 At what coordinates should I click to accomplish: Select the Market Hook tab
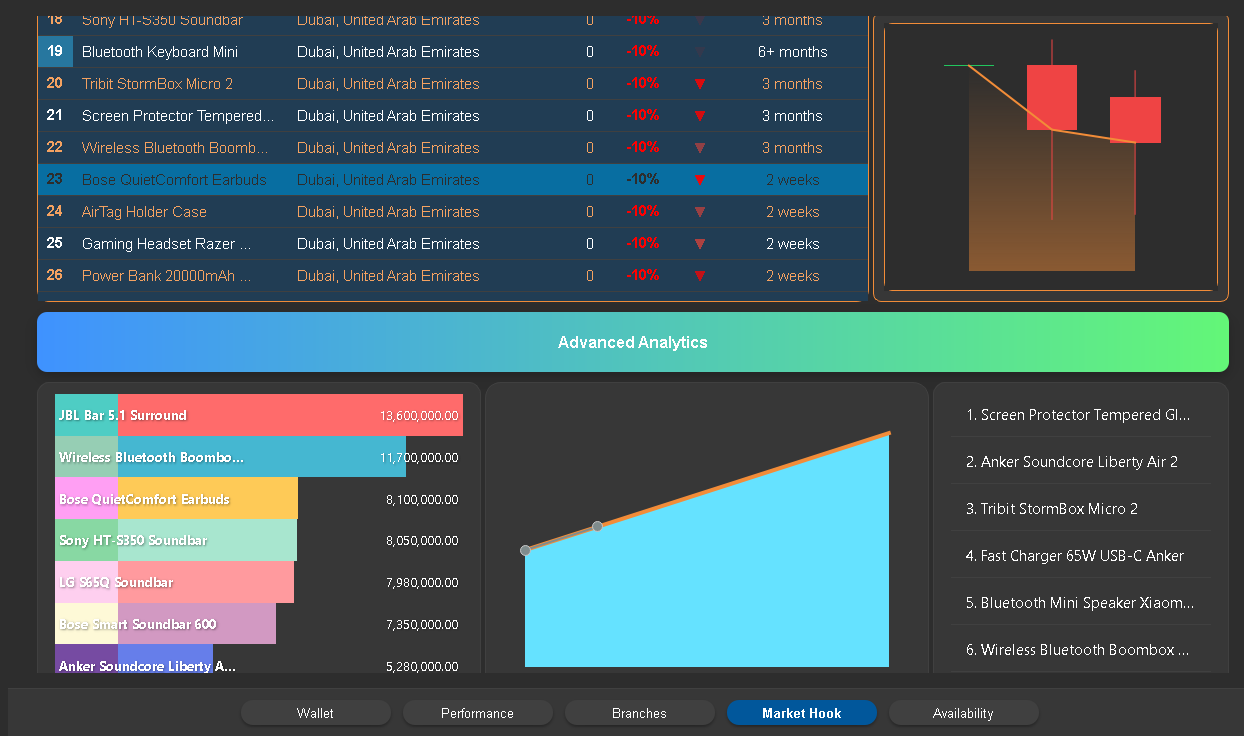point(802,713)
